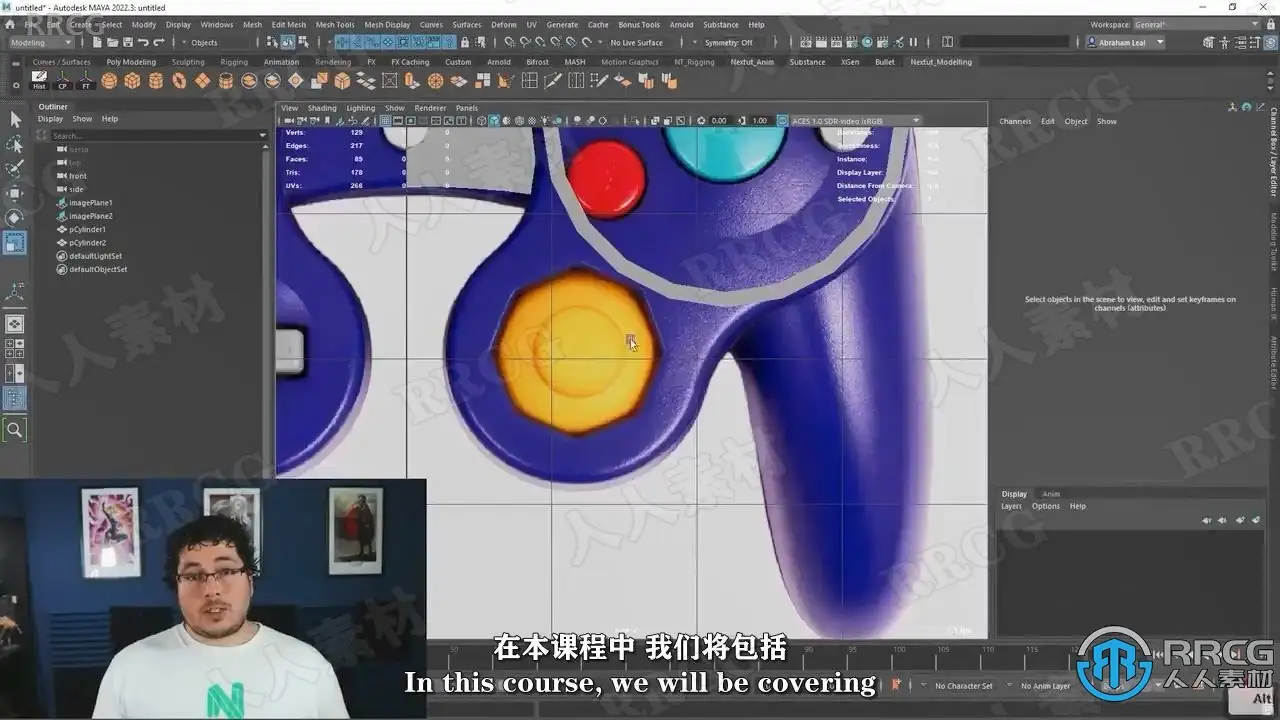1280x720 pixels.
Task: Open the Layer Editor Options menu
Action: [1046, 506]
